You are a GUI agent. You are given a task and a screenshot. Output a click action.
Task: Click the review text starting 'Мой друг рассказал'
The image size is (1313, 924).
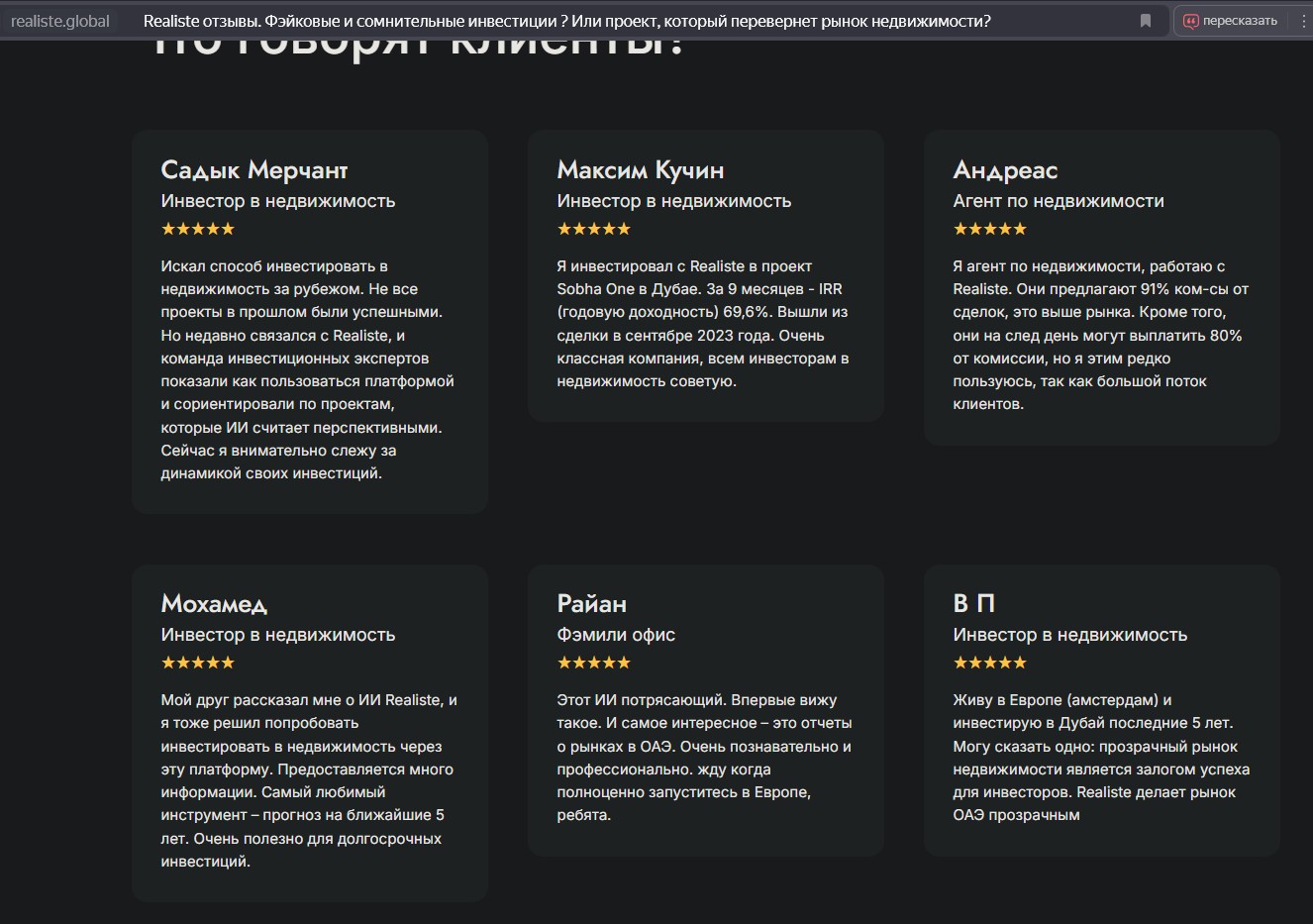[309, 780]
